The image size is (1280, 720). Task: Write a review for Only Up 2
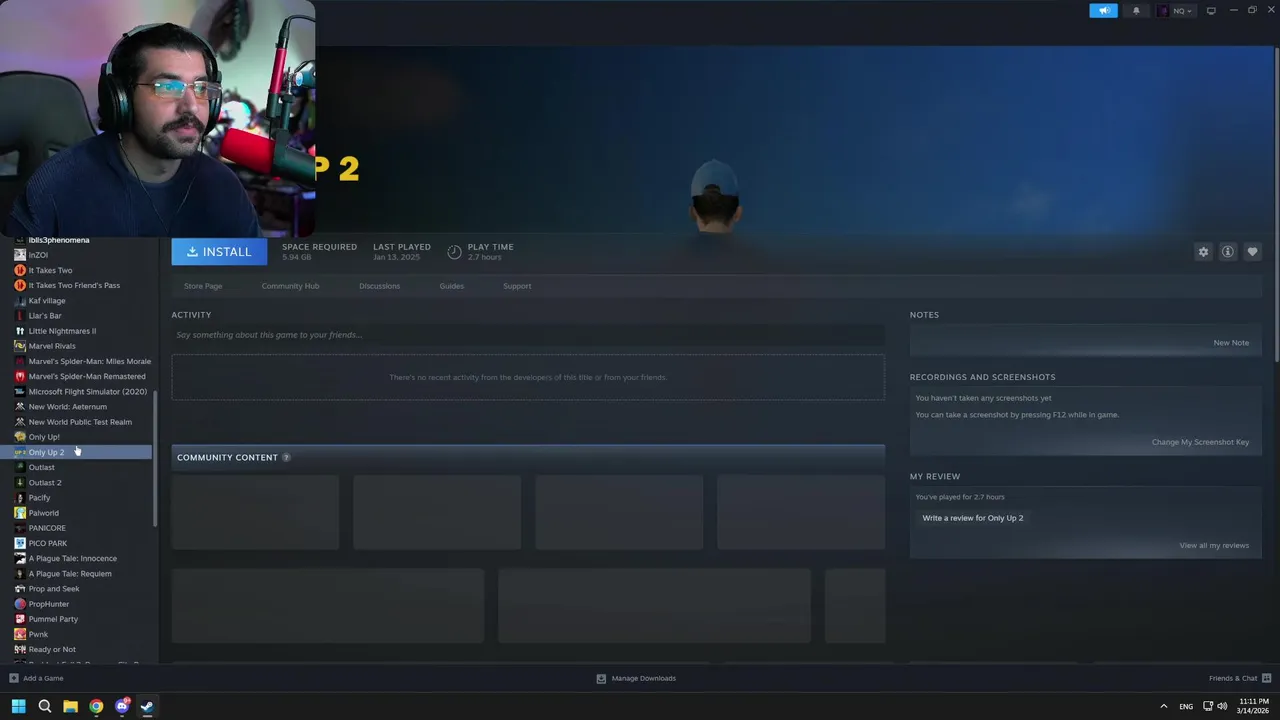pos(972,518)
